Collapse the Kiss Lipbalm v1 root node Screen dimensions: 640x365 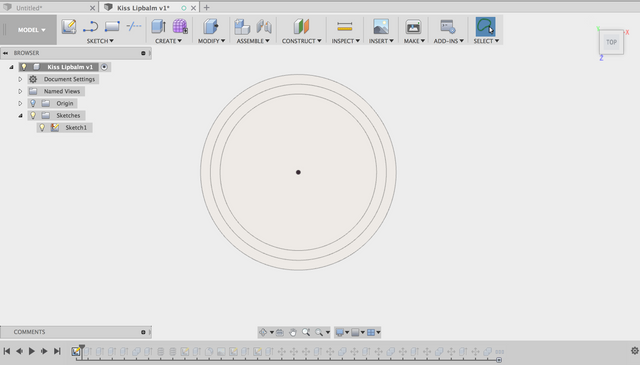pos(11,67)
